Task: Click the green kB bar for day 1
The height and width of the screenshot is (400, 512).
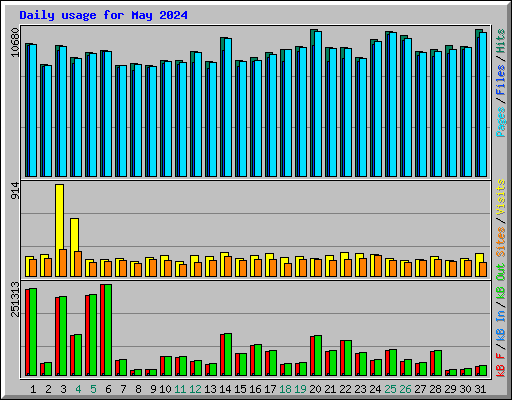Action: tap(33, 332)
